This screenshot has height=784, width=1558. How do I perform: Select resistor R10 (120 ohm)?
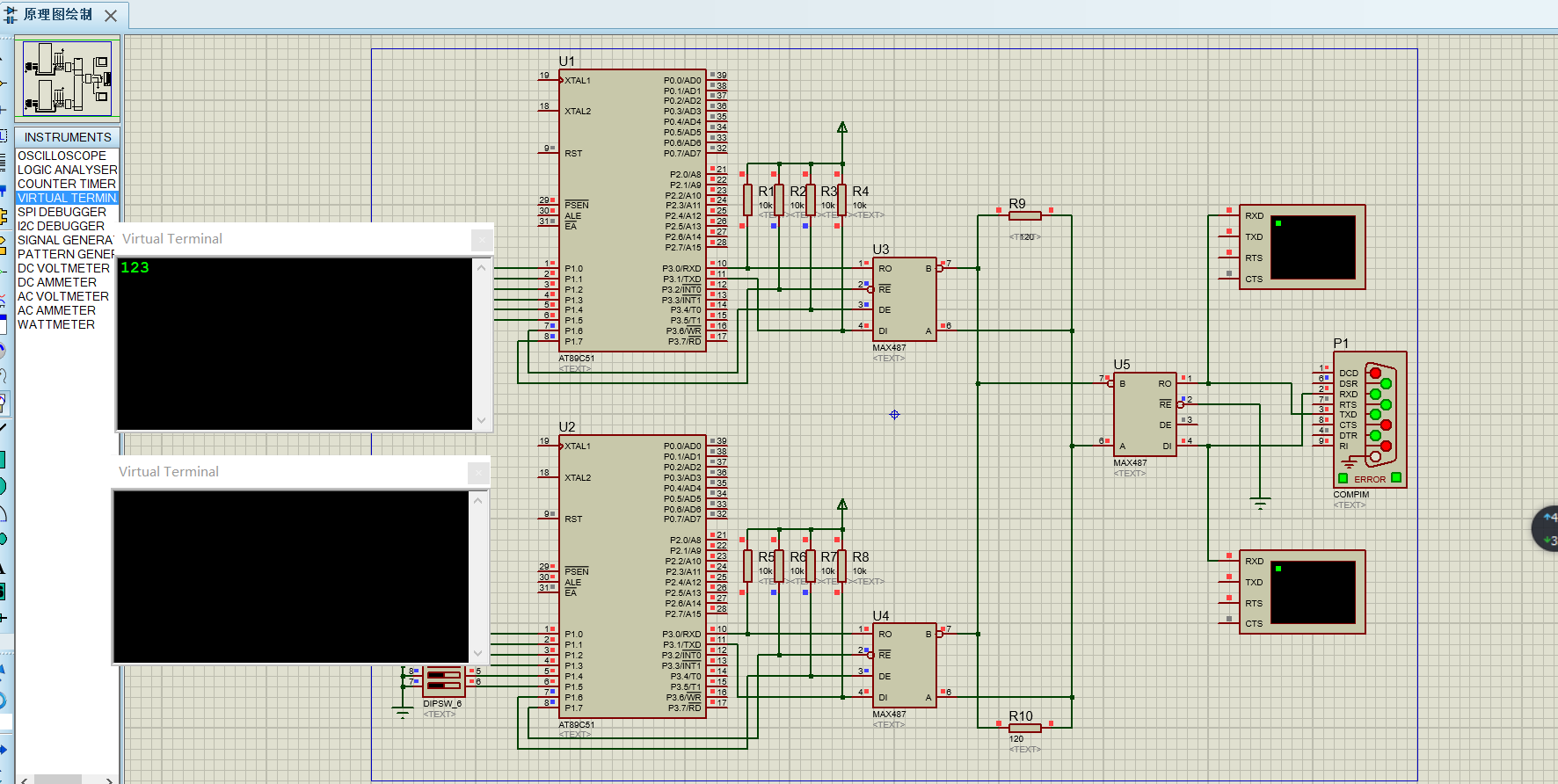[x=1025, y=728]
